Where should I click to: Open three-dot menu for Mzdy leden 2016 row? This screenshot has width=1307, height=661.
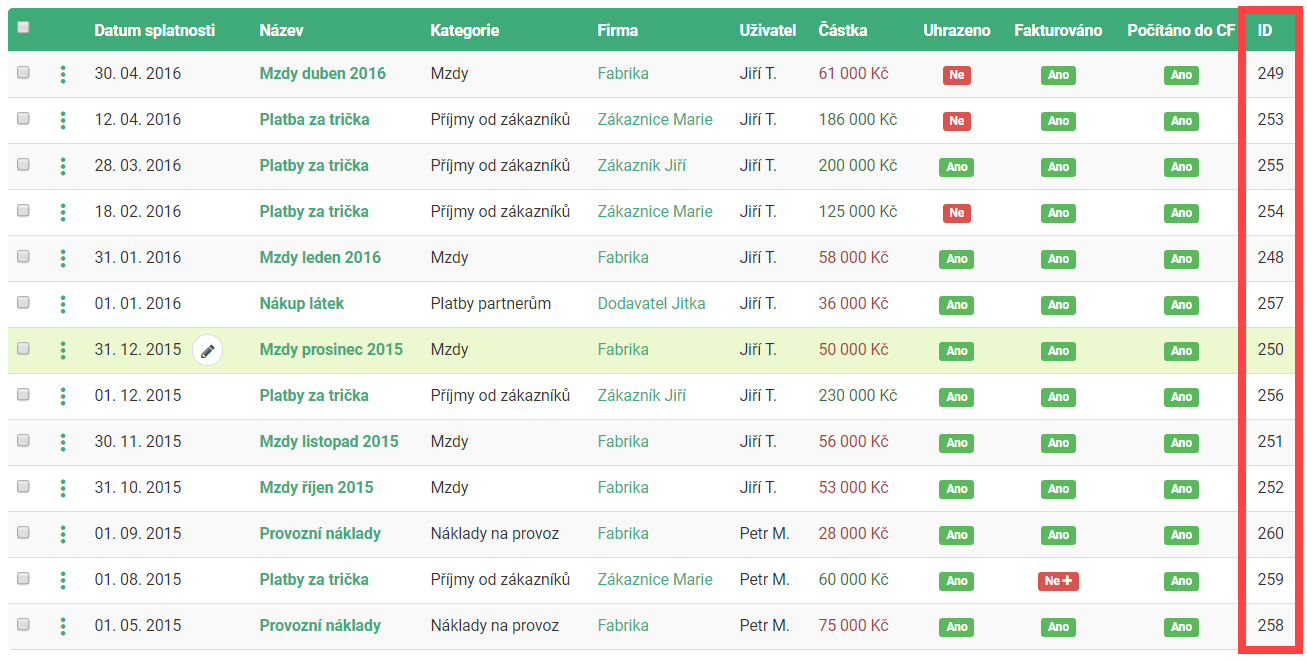pyautogui.click(x=63, y=258)
